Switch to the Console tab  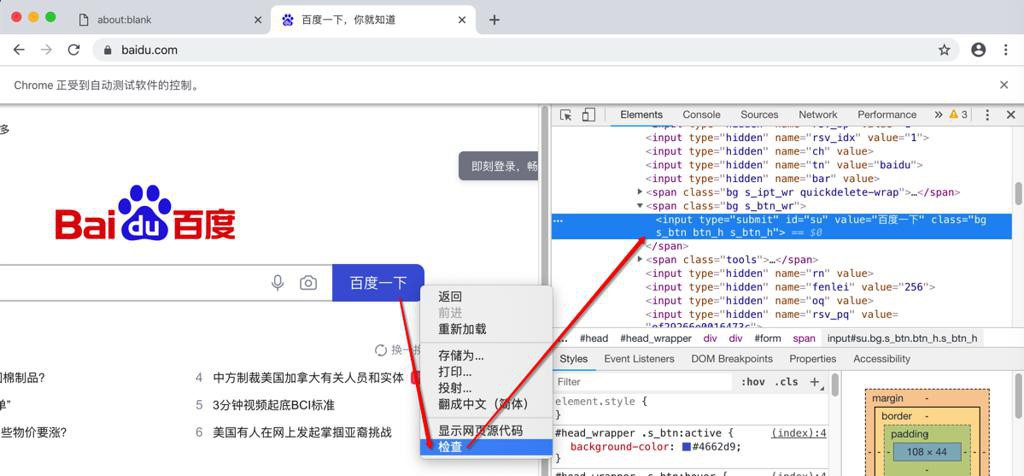tap(701, 114)
